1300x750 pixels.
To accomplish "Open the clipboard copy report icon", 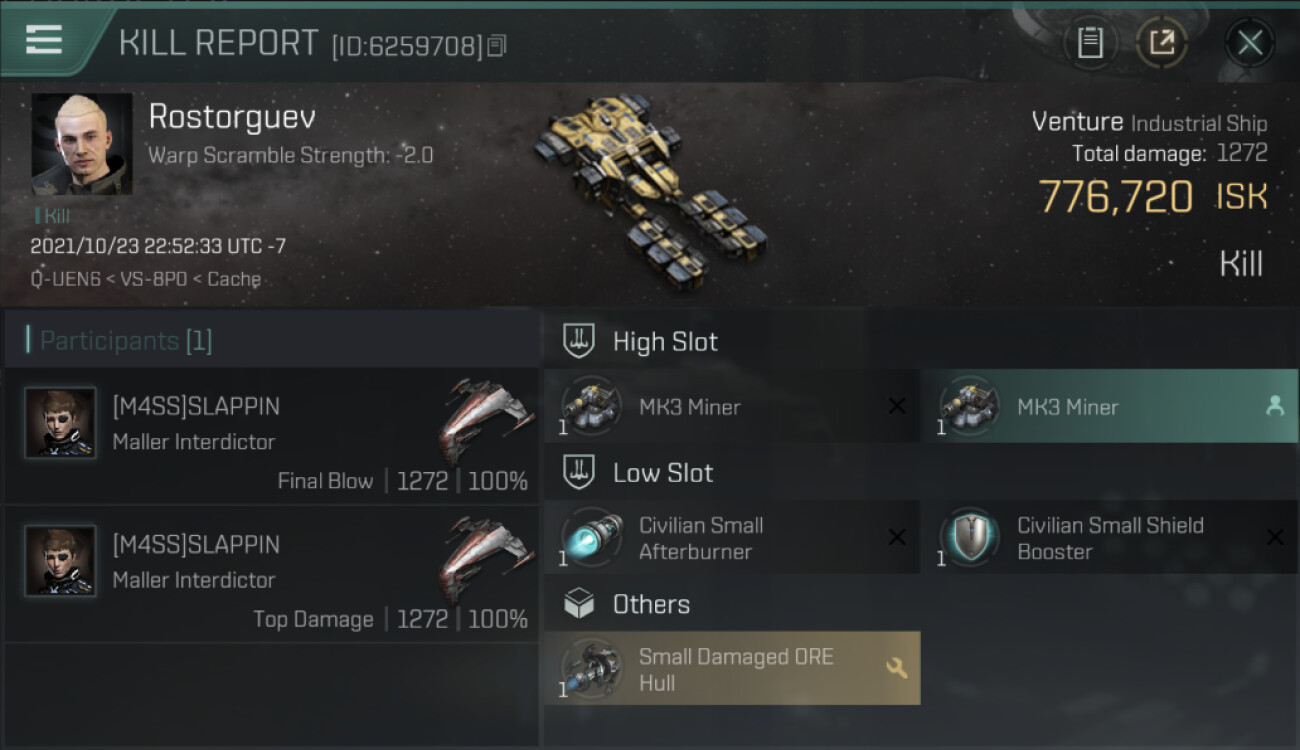I will (x=1090, y=43).
